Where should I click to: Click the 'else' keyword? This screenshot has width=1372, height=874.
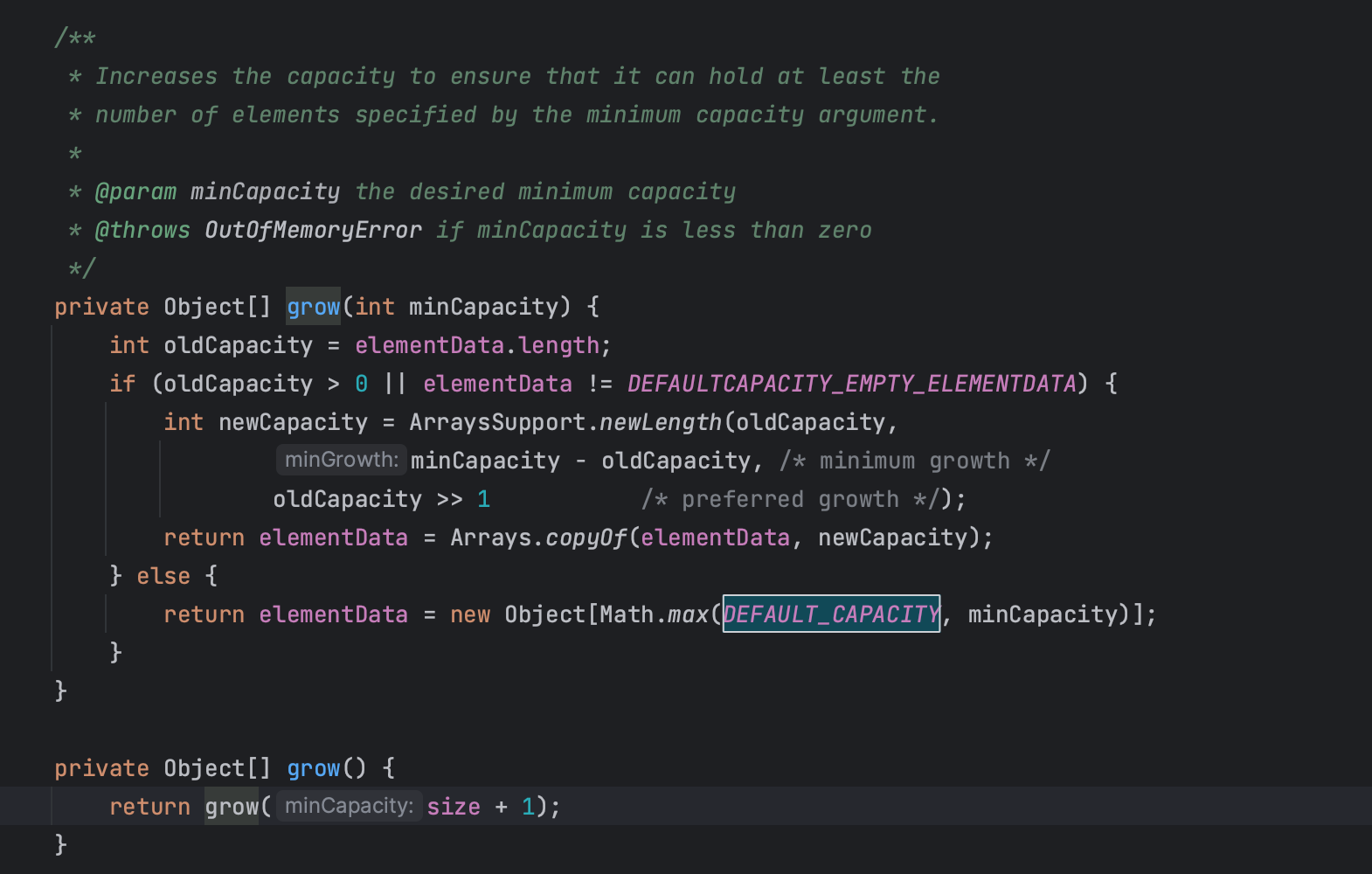[x=163, y=576]
